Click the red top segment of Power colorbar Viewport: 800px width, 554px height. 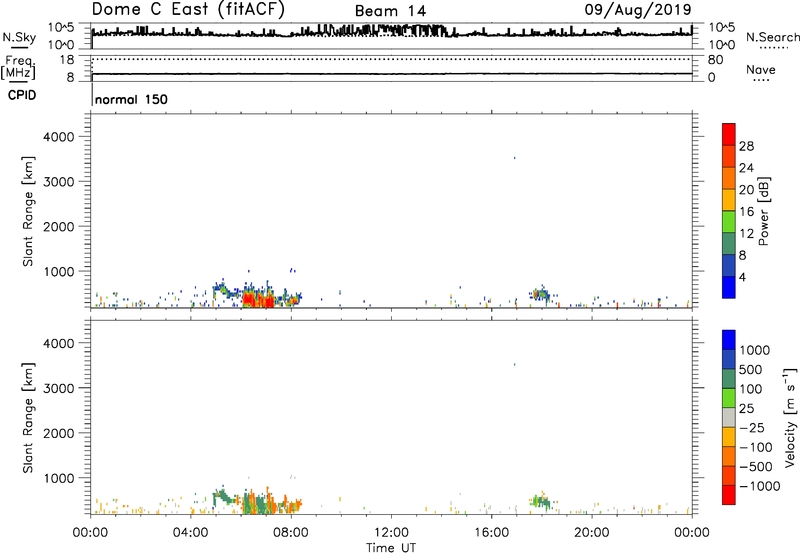[729, 134]
